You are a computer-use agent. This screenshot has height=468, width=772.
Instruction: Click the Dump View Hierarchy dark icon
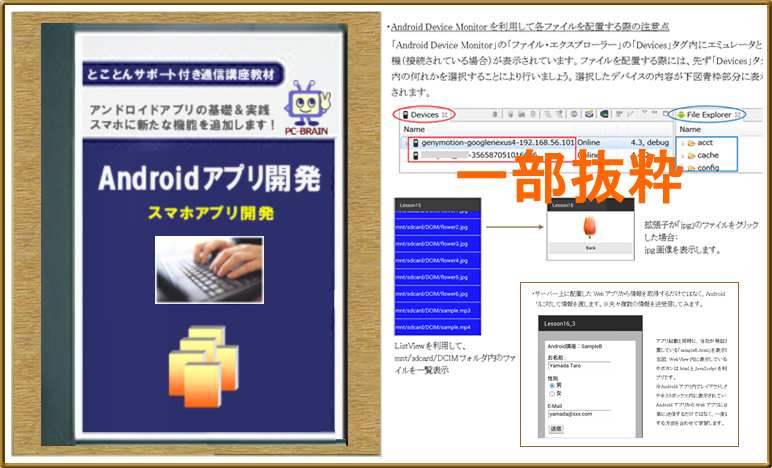point(604,114)
